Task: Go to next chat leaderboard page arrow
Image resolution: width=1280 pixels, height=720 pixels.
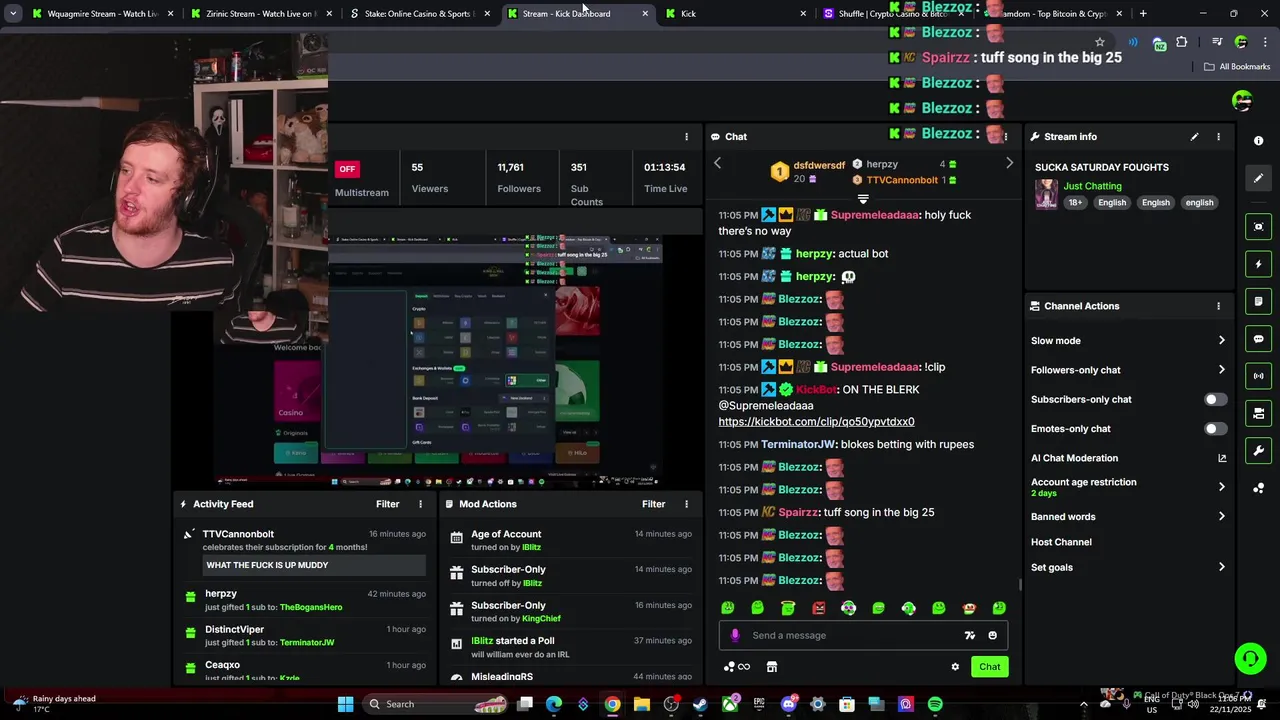Action: coord(1009,163)
